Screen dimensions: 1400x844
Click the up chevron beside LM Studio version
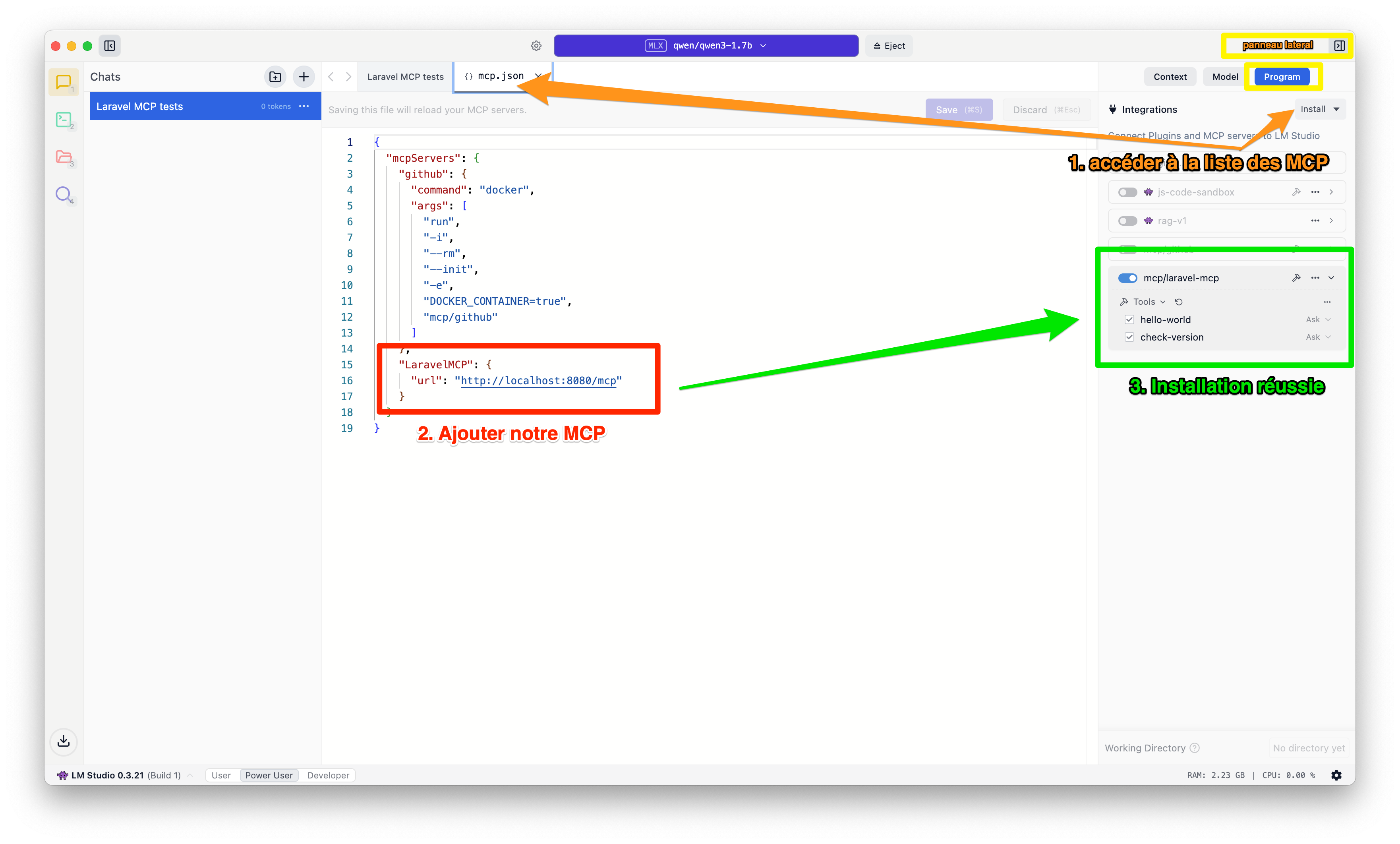coord(190,775)
